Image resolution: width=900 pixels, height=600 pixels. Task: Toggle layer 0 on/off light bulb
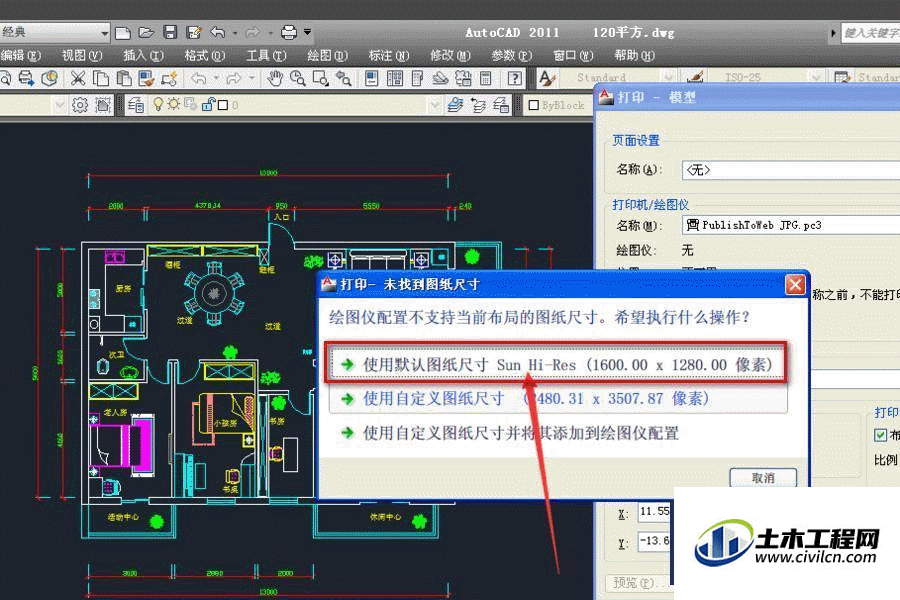(x=158, y=104)
